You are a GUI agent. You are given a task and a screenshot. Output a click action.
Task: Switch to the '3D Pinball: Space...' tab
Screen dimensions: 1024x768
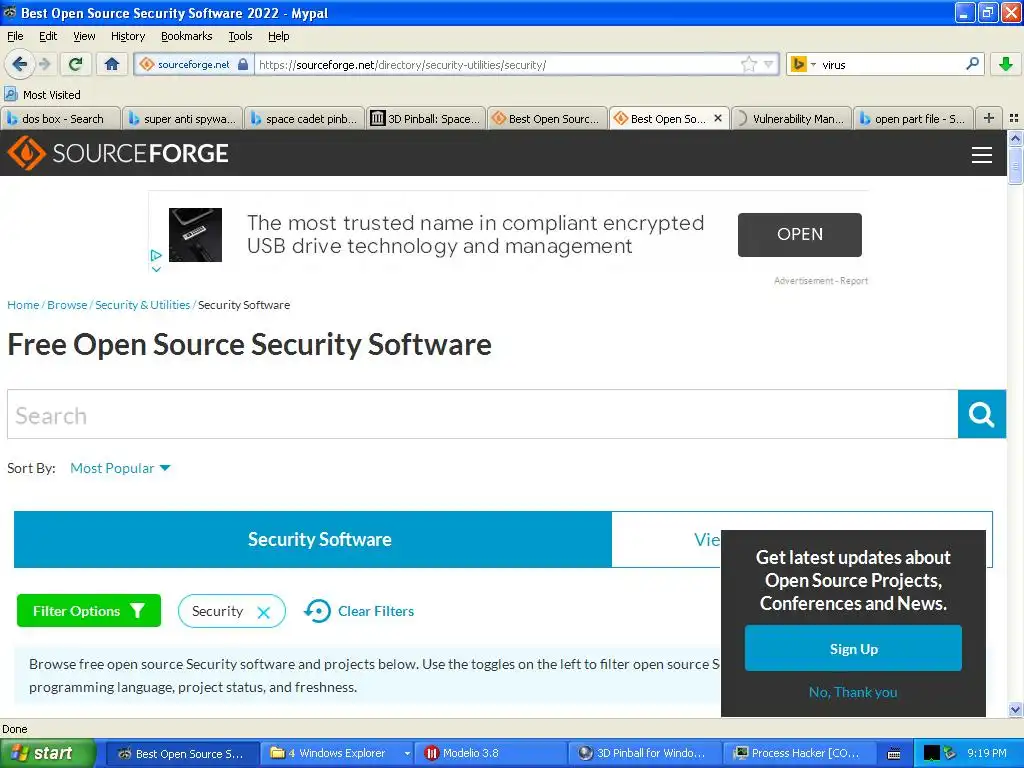click(x=426, y=118)
